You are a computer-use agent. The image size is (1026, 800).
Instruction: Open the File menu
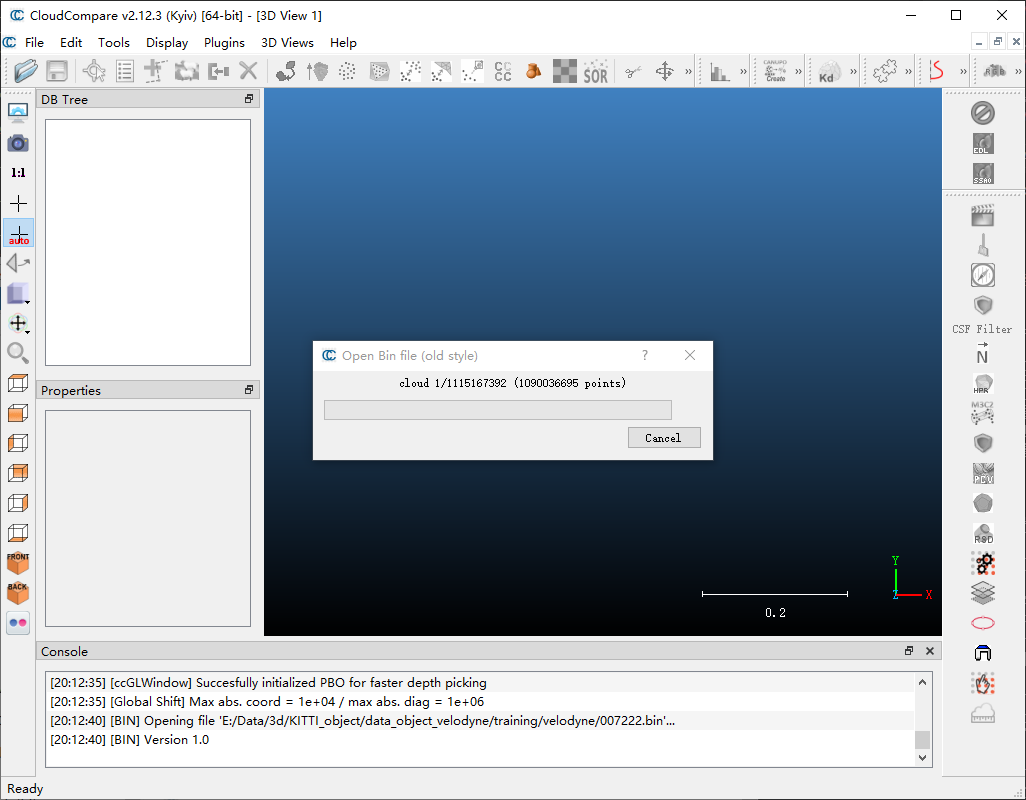point(34,43)
